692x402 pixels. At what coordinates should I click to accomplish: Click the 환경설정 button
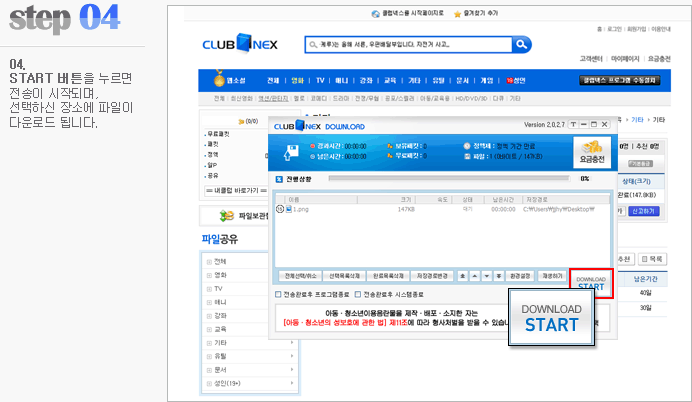pyautogui.click(x=520, y=276)
